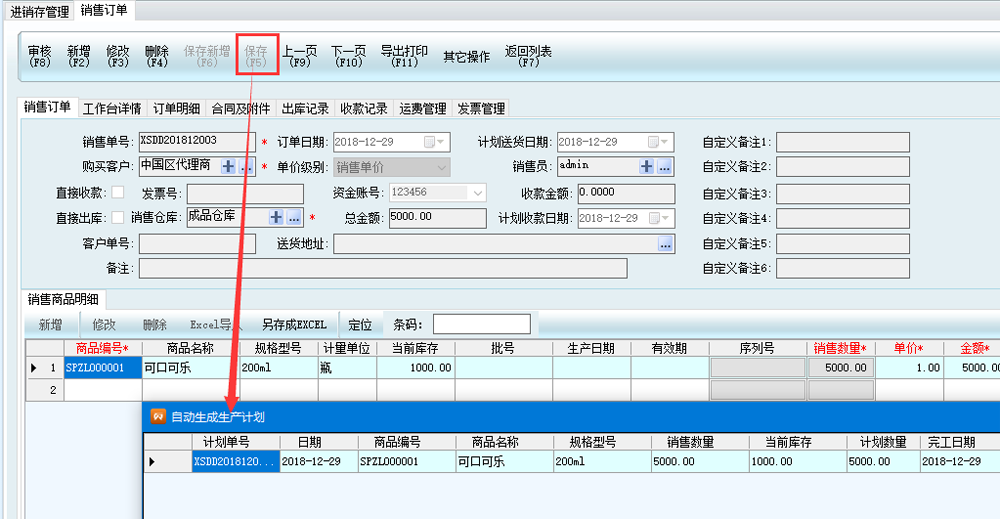Click the plus icon beside 销售仓库

(276, 217)
